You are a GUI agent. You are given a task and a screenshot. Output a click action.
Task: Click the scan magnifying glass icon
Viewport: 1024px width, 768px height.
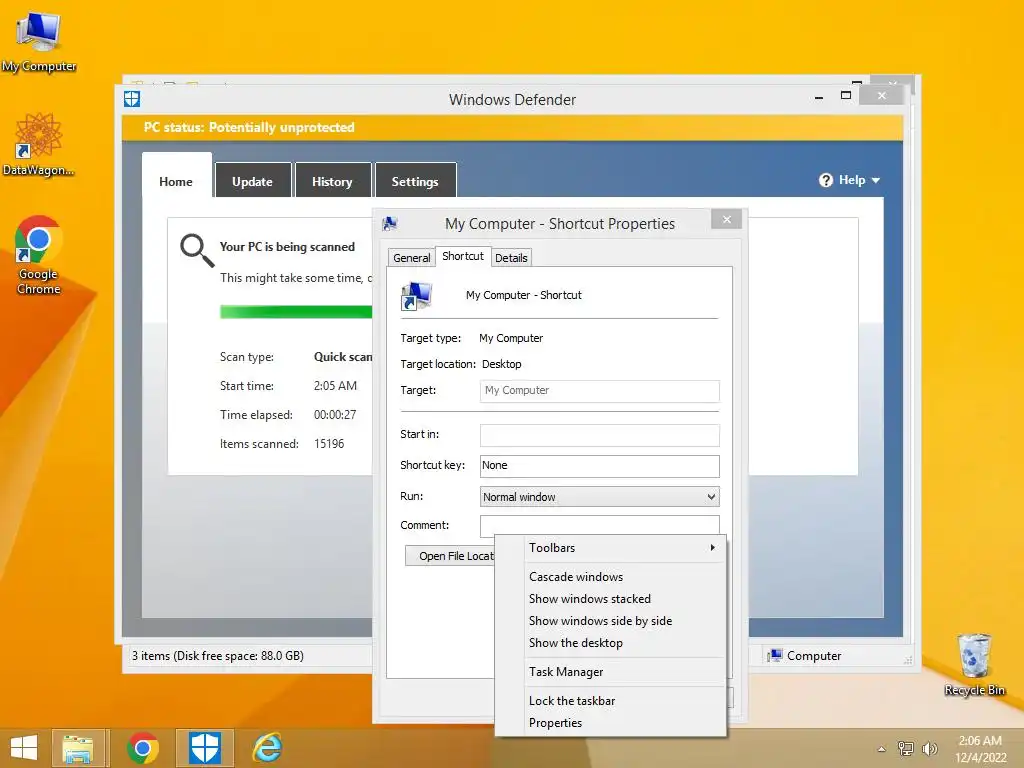pos(197,251)
